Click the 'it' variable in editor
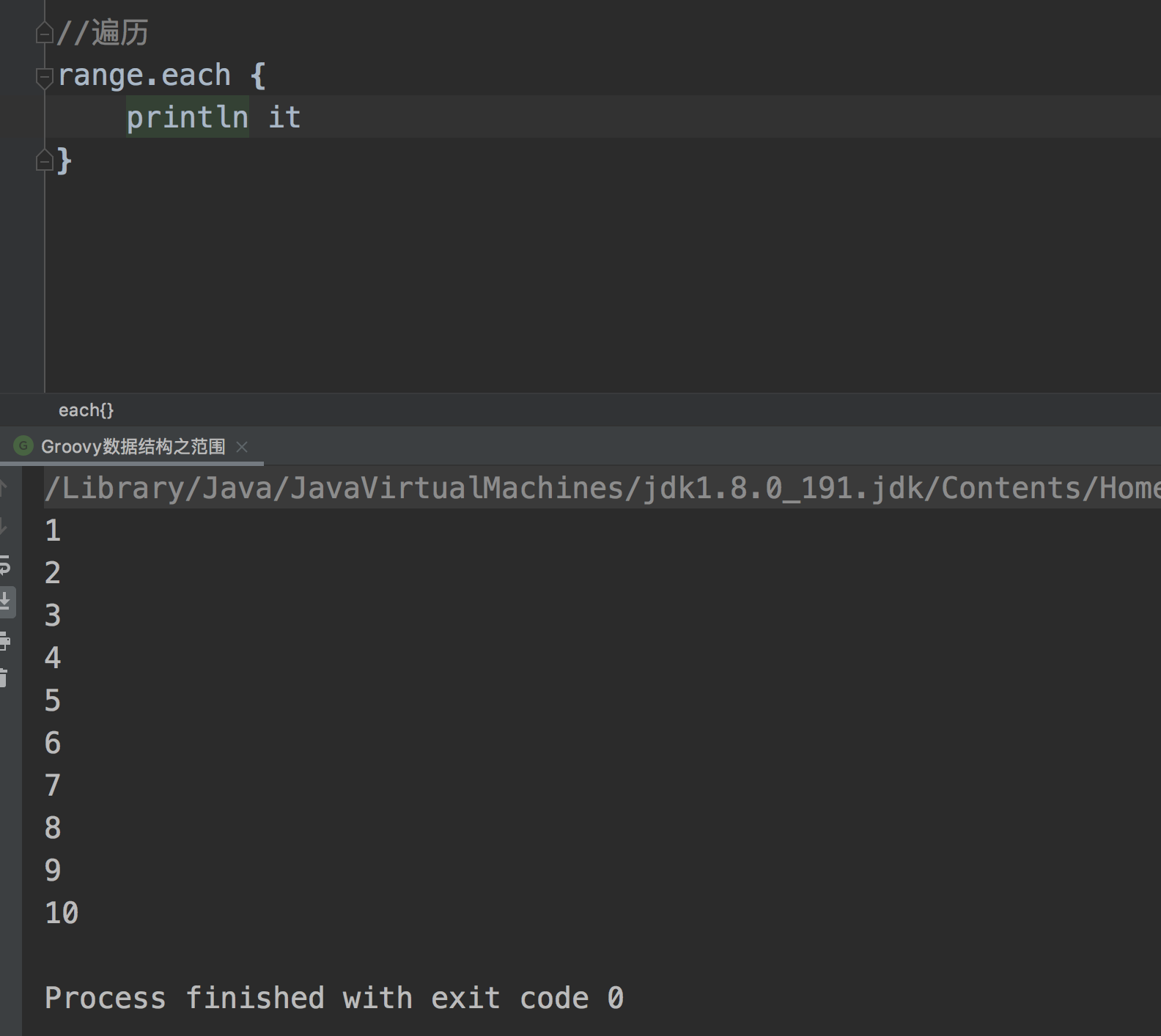The width and height of the screenshot is (1161, 1036). [284, 117]
